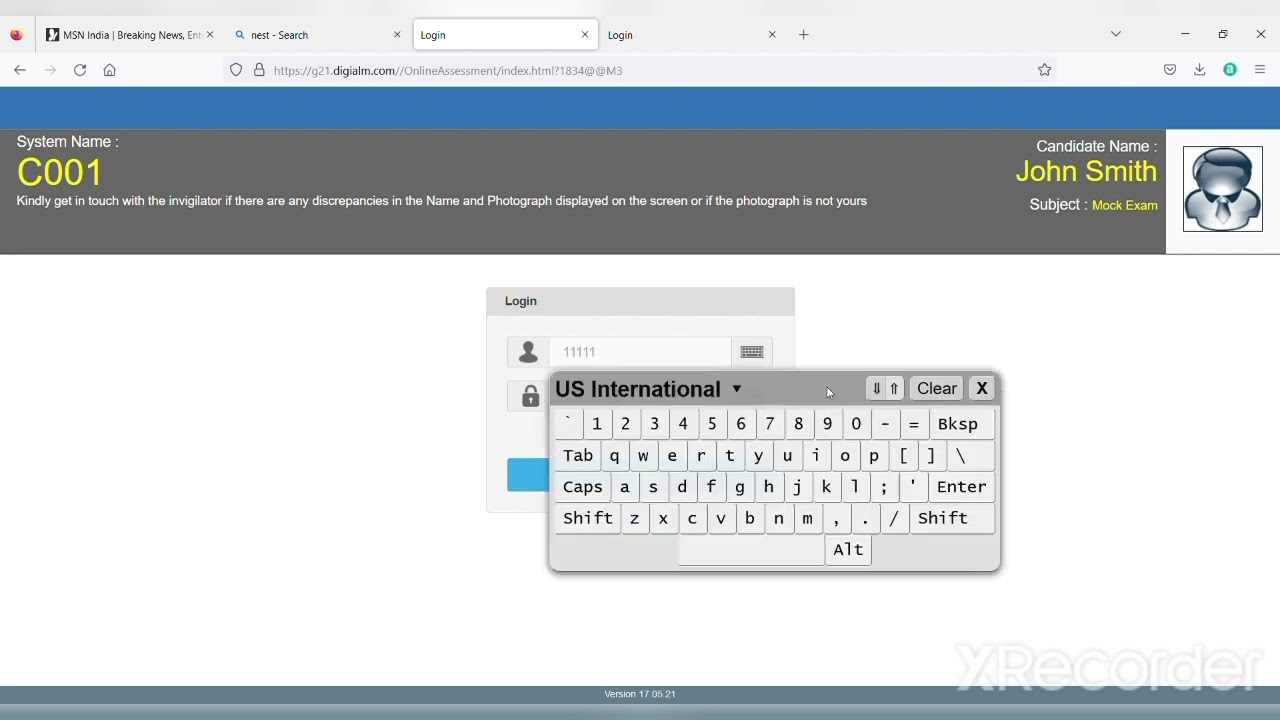Open the Downloads panel
This screenshot has height=720, width=1280.
pyautogui.click(x=1200, y=70)
